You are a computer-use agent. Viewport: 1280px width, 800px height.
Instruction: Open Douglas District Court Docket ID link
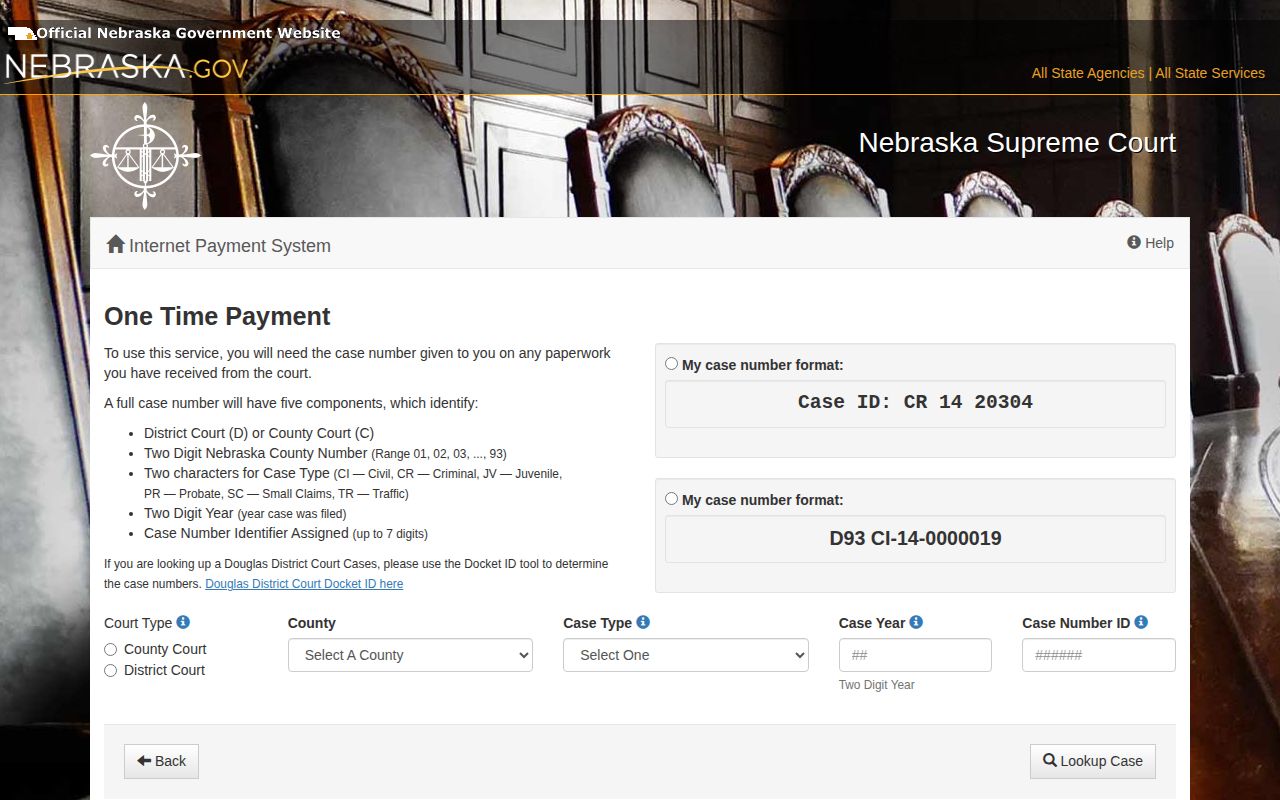coord(304,584)
